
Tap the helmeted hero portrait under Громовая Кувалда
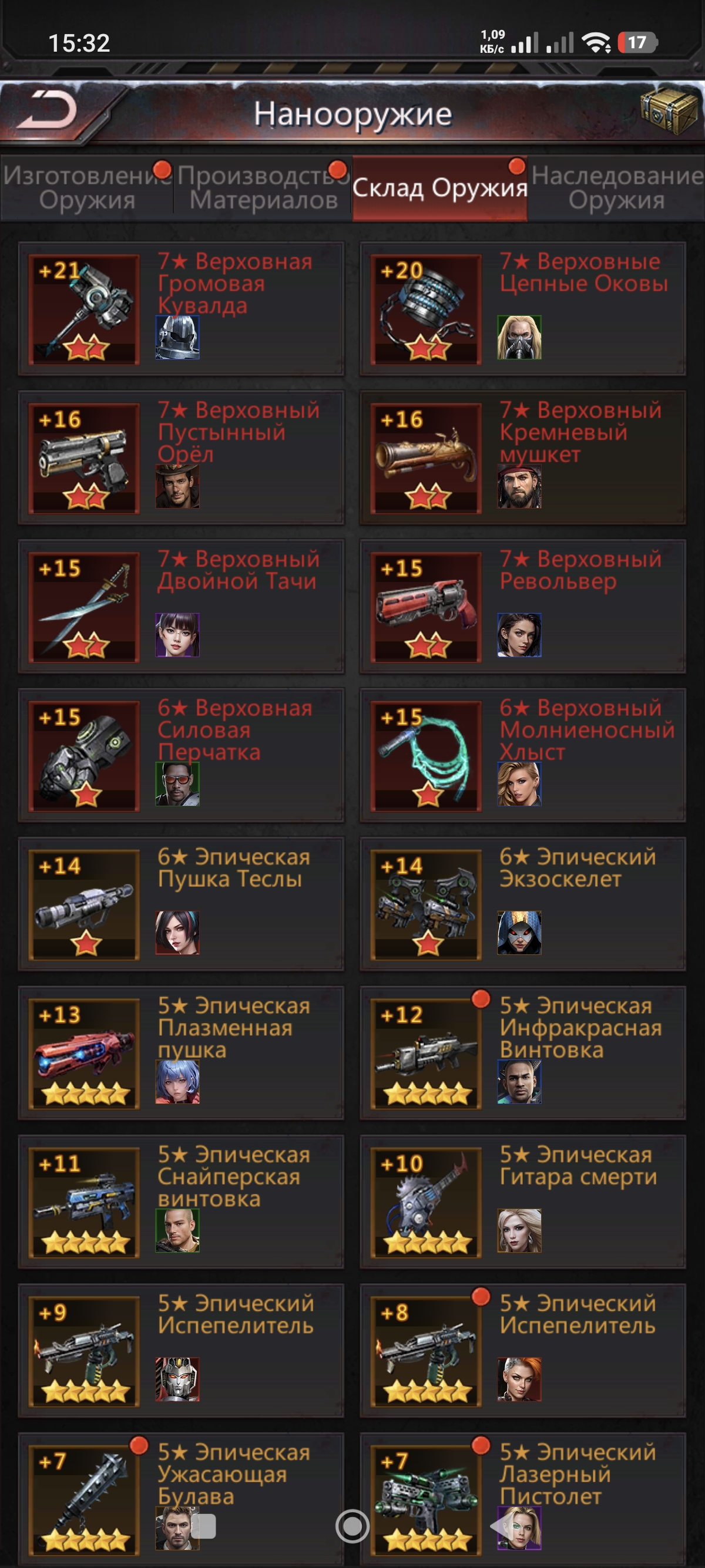[x=177, y=337]
